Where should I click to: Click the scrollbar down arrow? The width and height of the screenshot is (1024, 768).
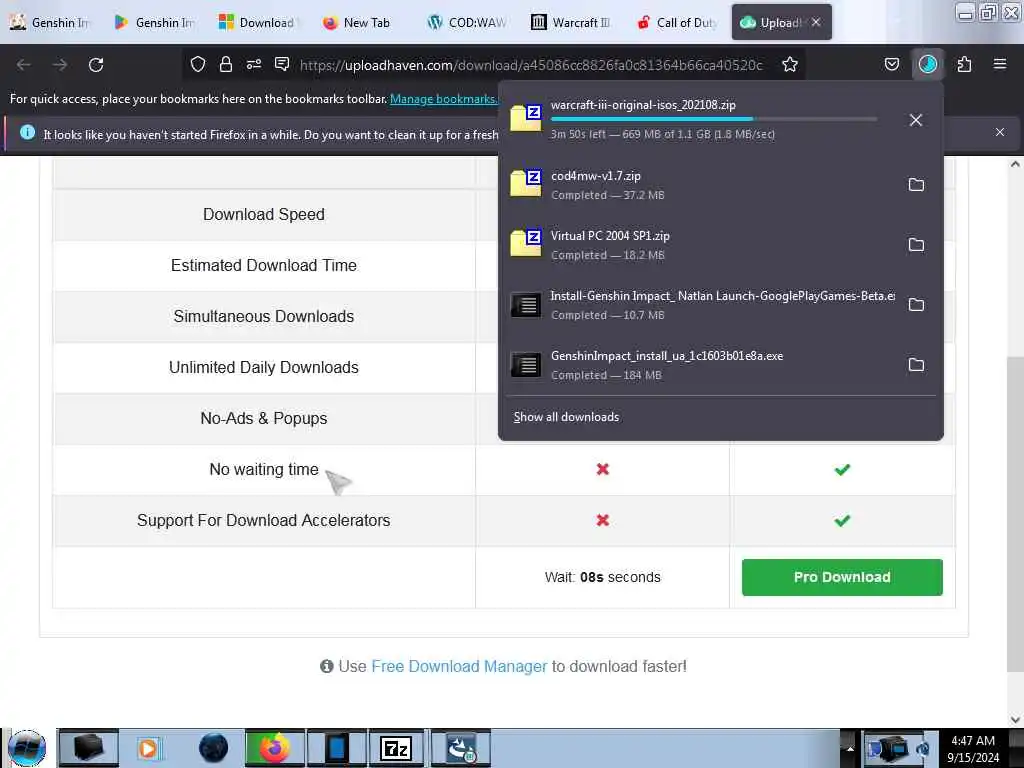(x=1015, y=720)
